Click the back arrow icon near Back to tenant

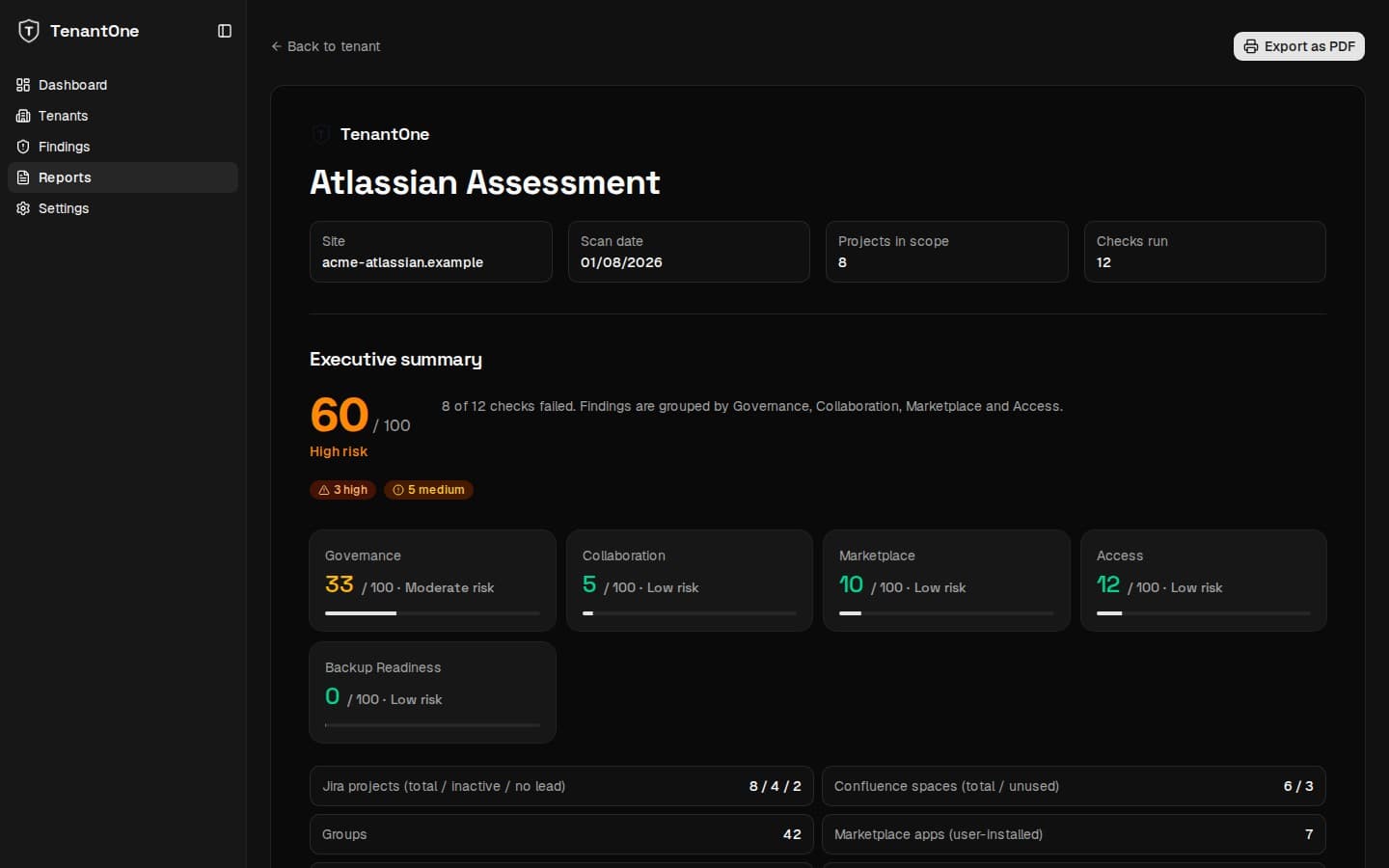click(277, 46)
